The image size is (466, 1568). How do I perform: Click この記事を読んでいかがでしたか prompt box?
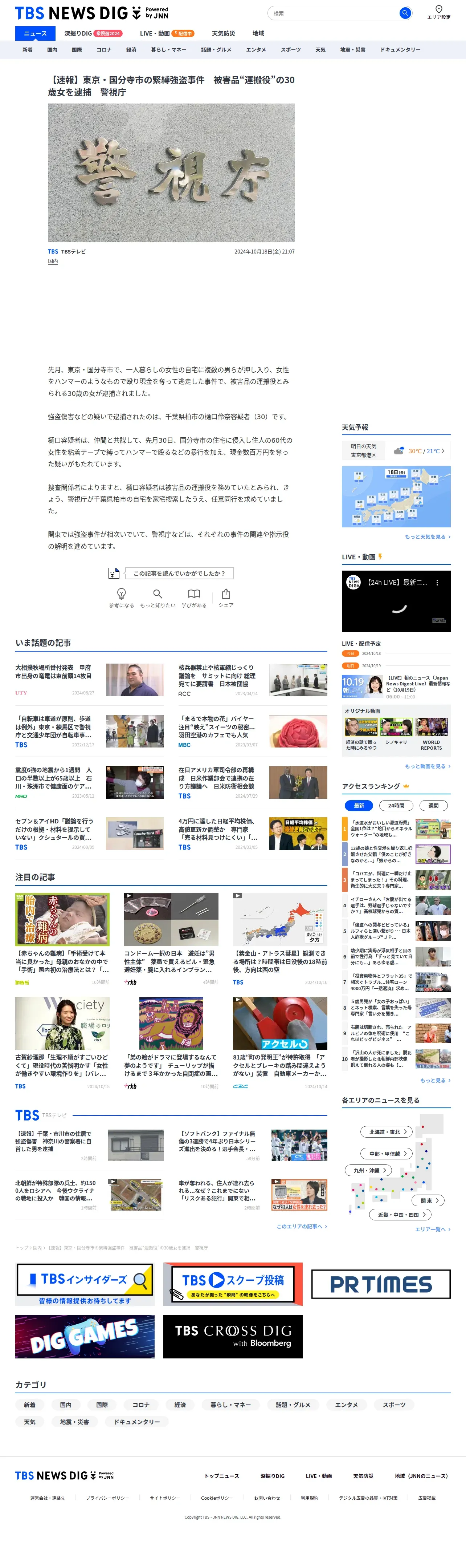179,573
